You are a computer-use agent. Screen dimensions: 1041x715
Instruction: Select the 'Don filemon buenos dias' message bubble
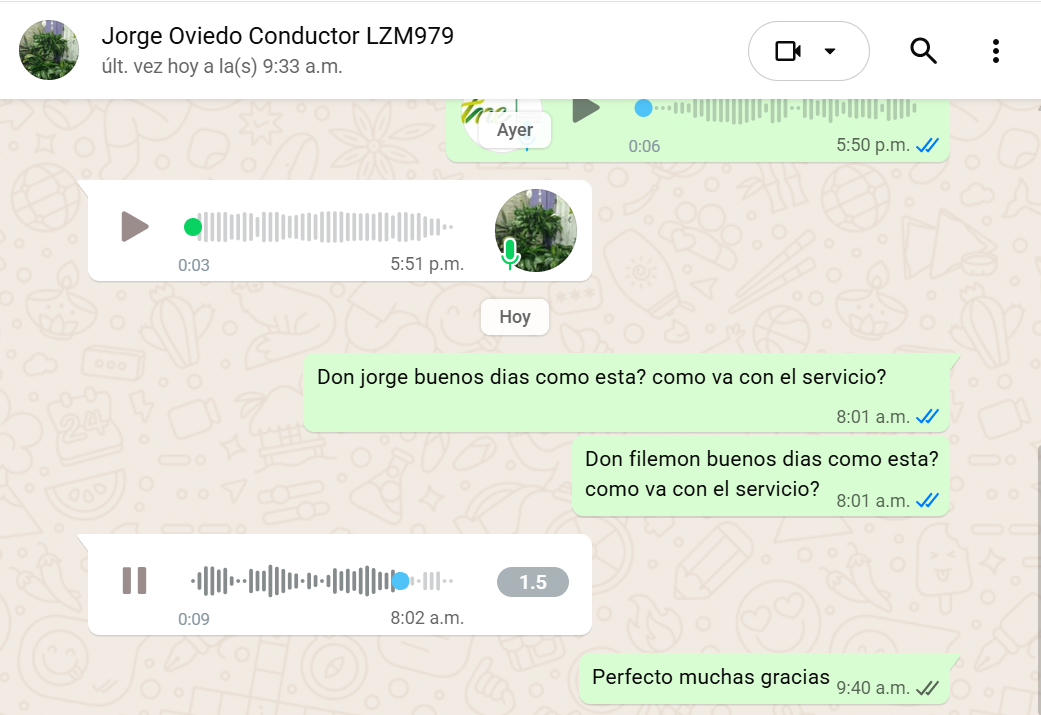[761, 475]
